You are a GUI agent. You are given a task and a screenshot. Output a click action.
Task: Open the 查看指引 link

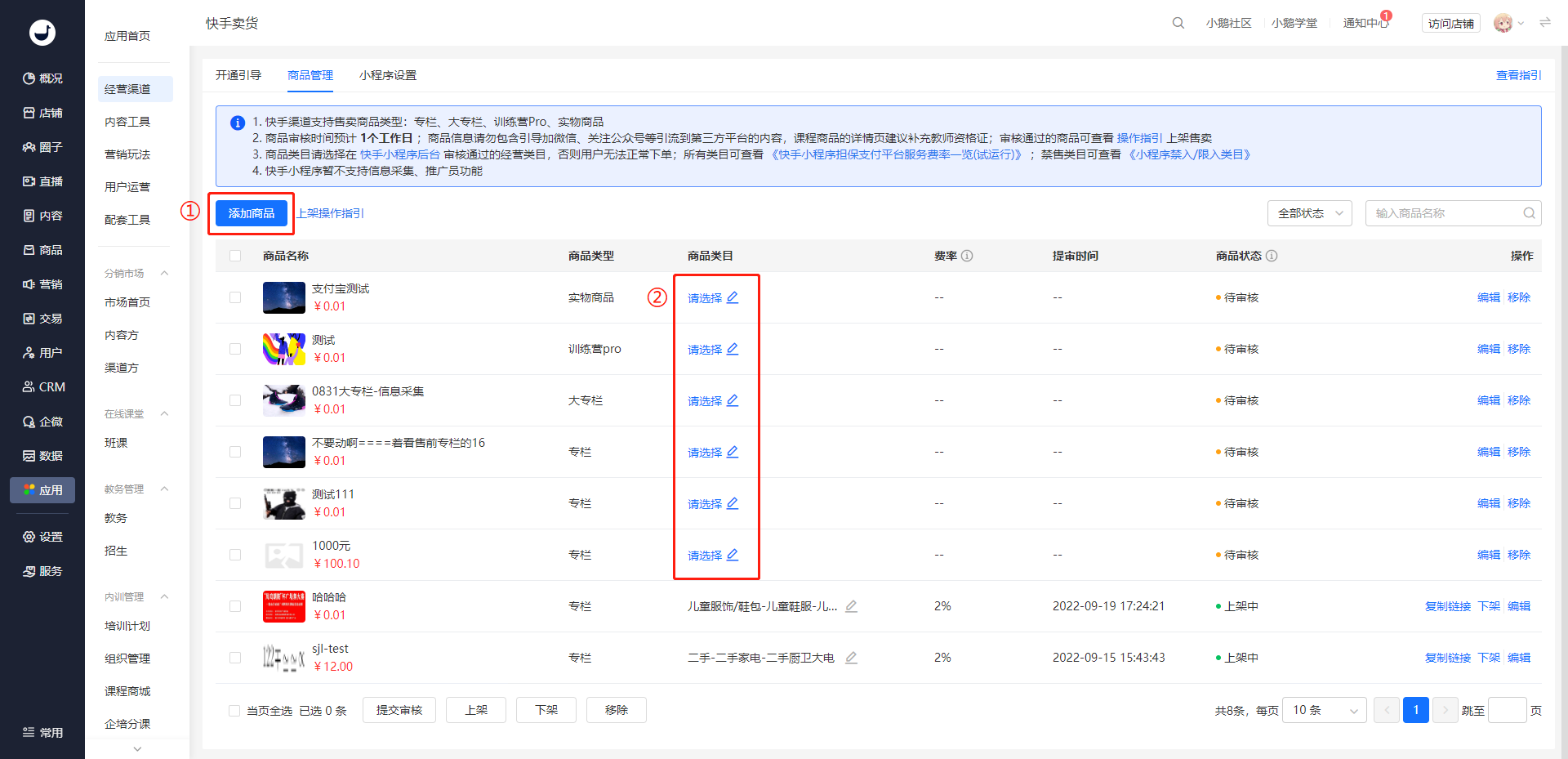coord(1519,75)
